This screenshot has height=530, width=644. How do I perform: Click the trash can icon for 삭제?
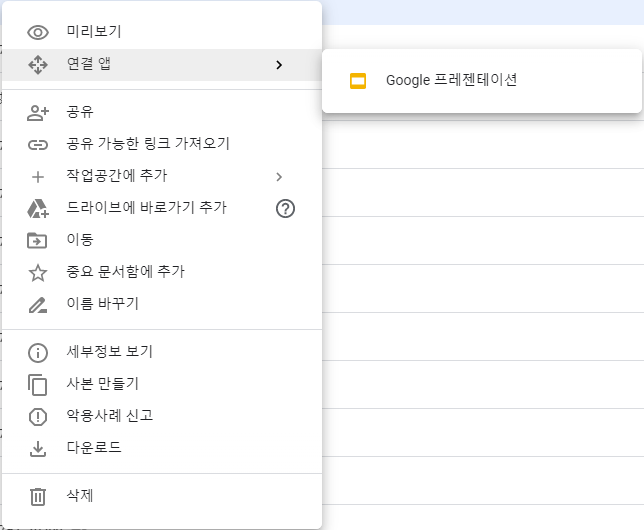tap(38, 496)
